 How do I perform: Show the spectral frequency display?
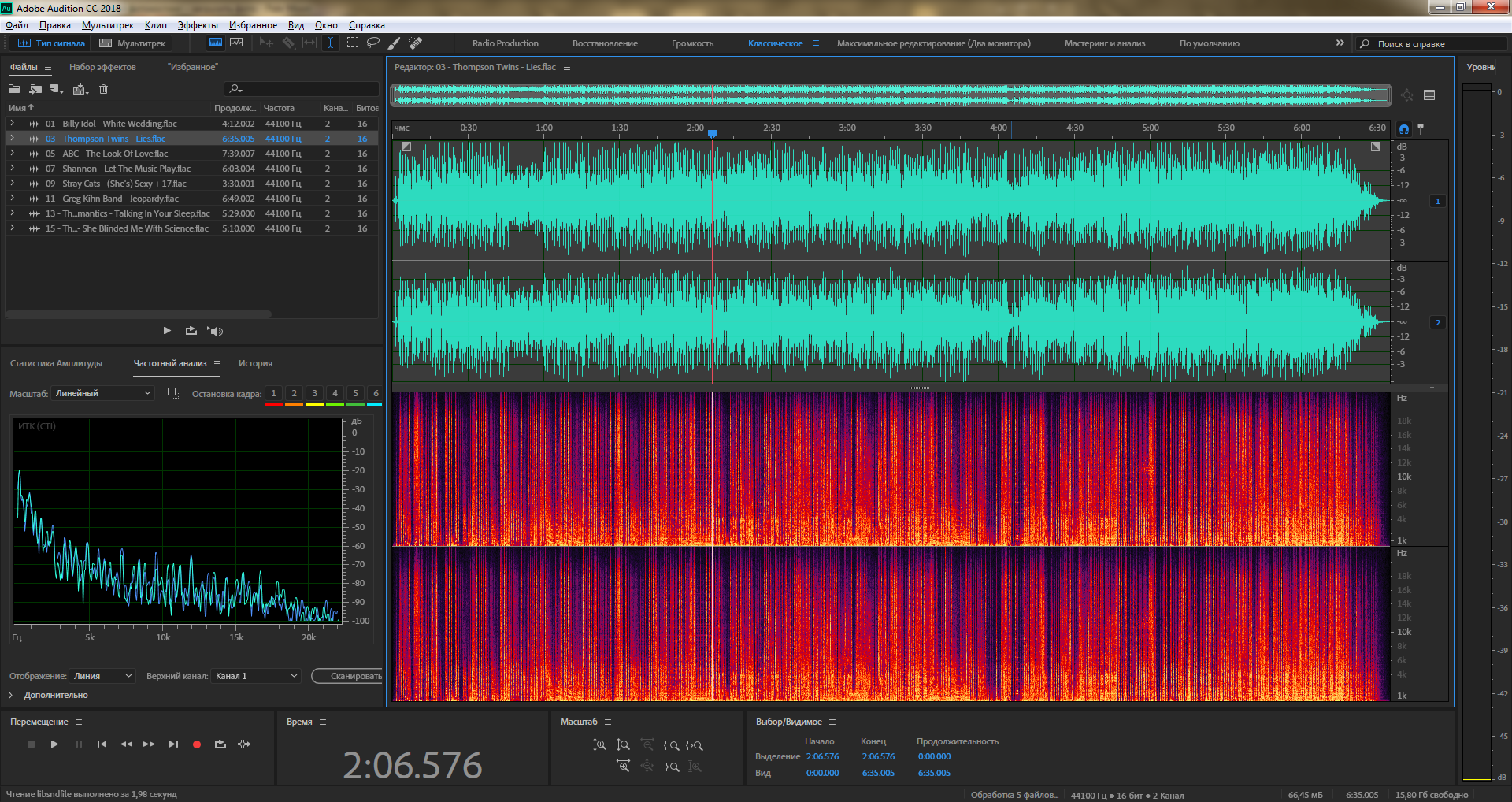pos(215,43)
